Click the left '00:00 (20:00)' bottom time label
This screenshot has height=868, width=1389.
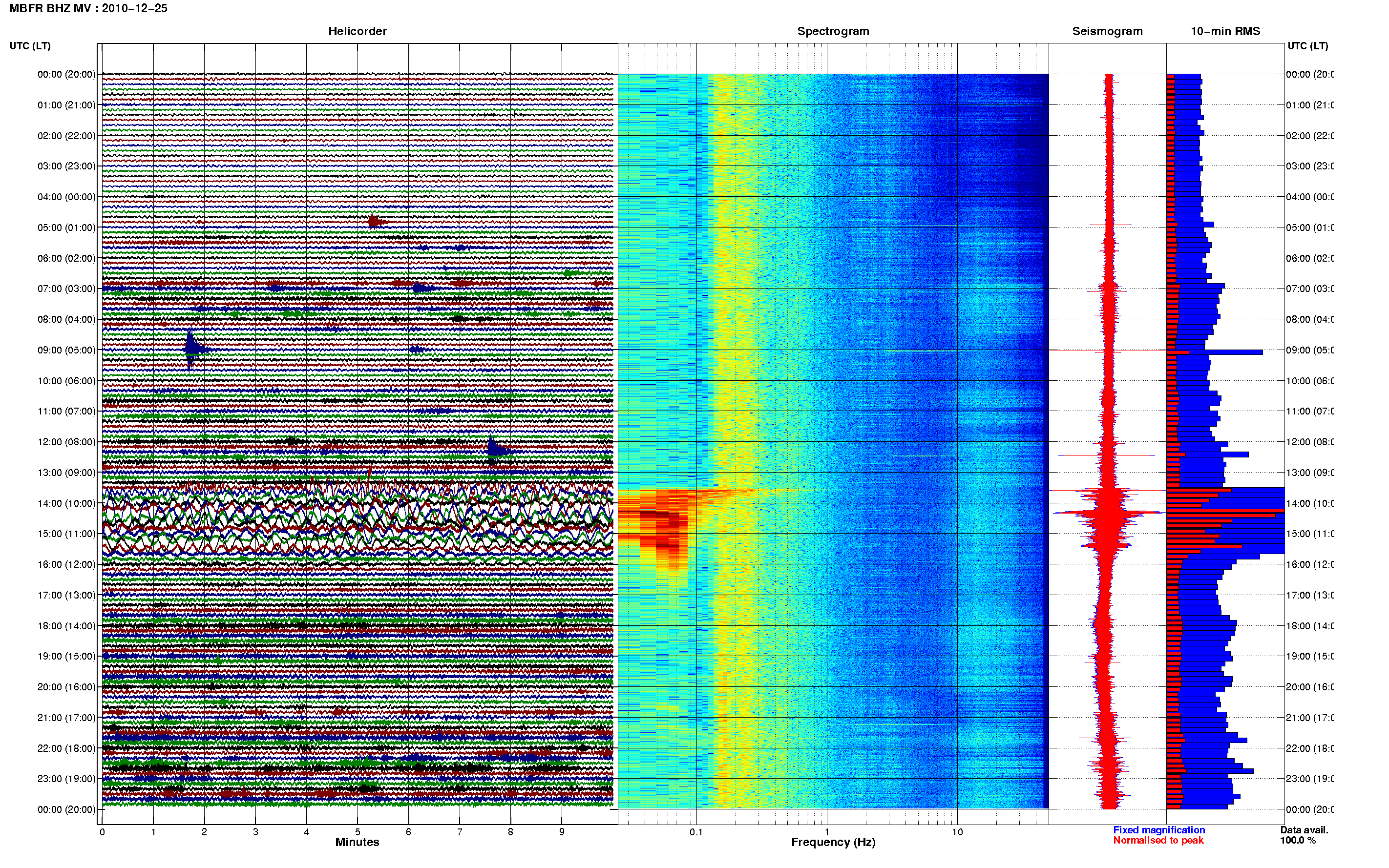pyautogui.click(x=66, y=809)
